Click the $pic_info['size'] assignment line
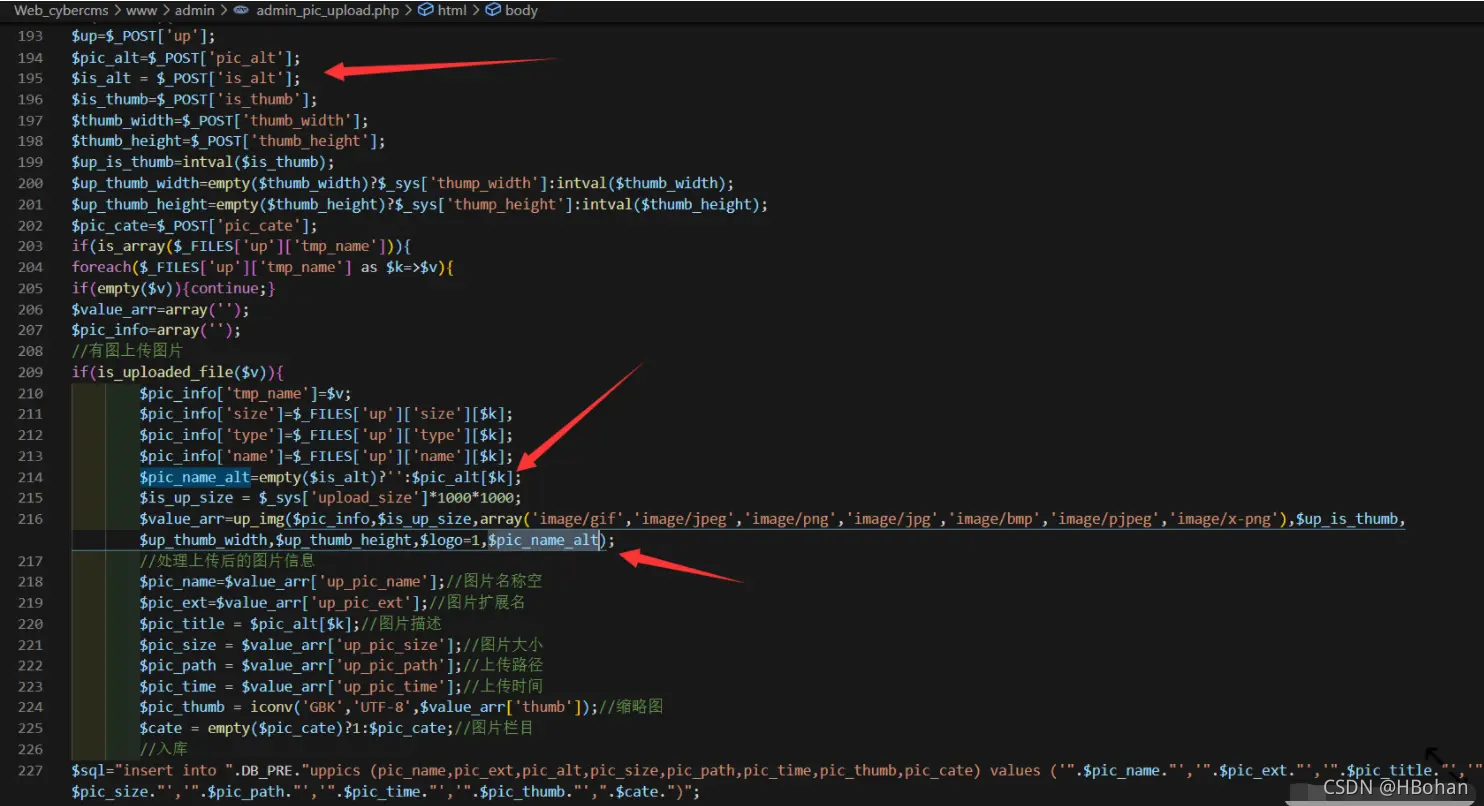Viewport: 1484px width, 806px height. click(x=326, y=414)
